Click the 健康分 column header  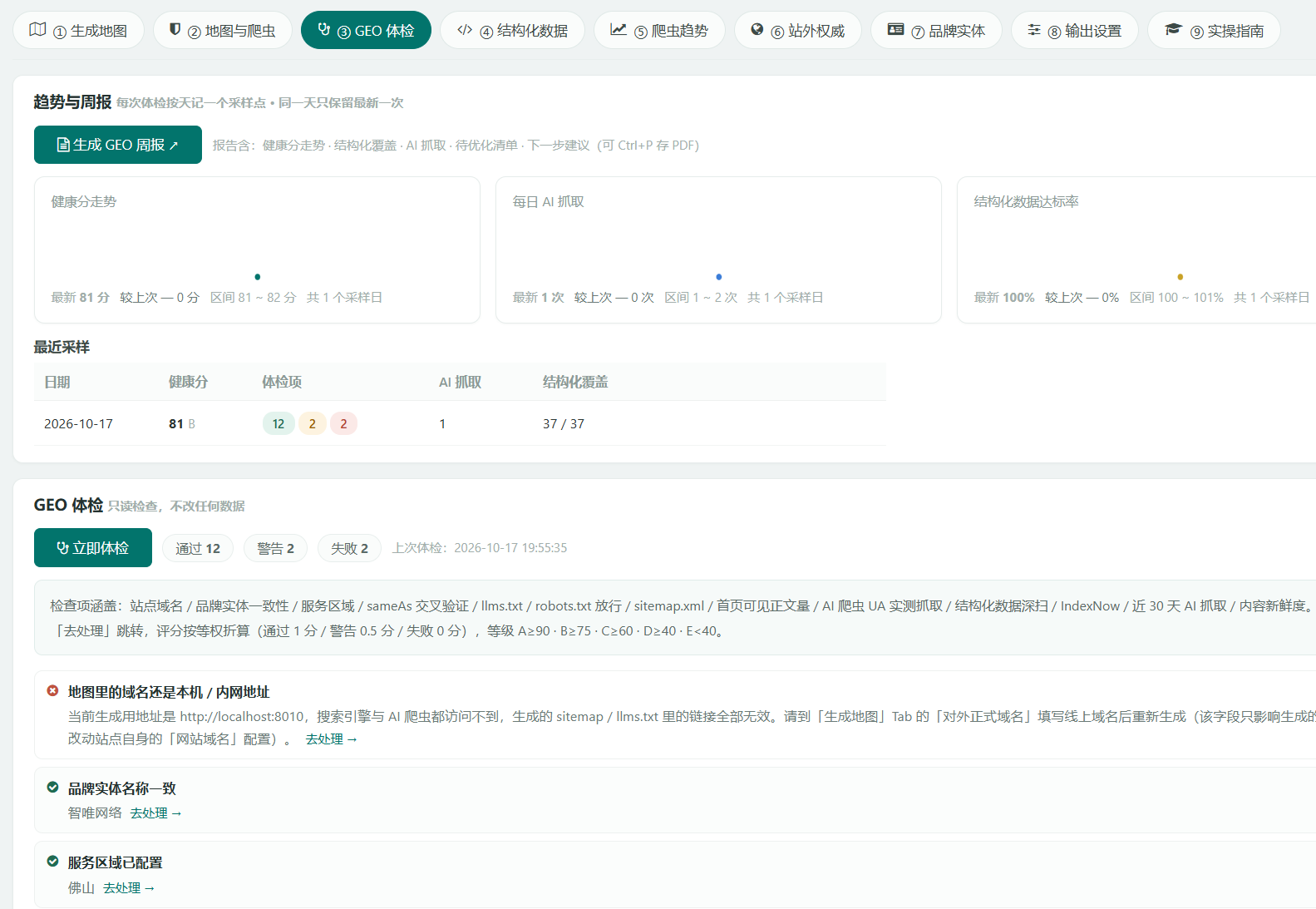tap(188, 382)
